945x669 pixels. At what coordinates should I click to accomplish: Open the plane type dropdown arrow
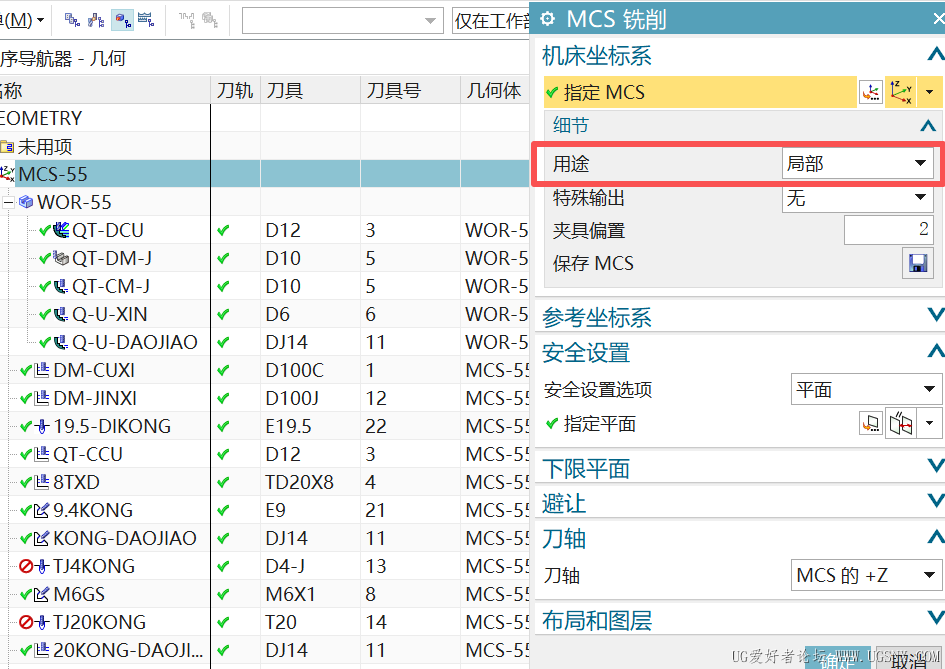929,424
